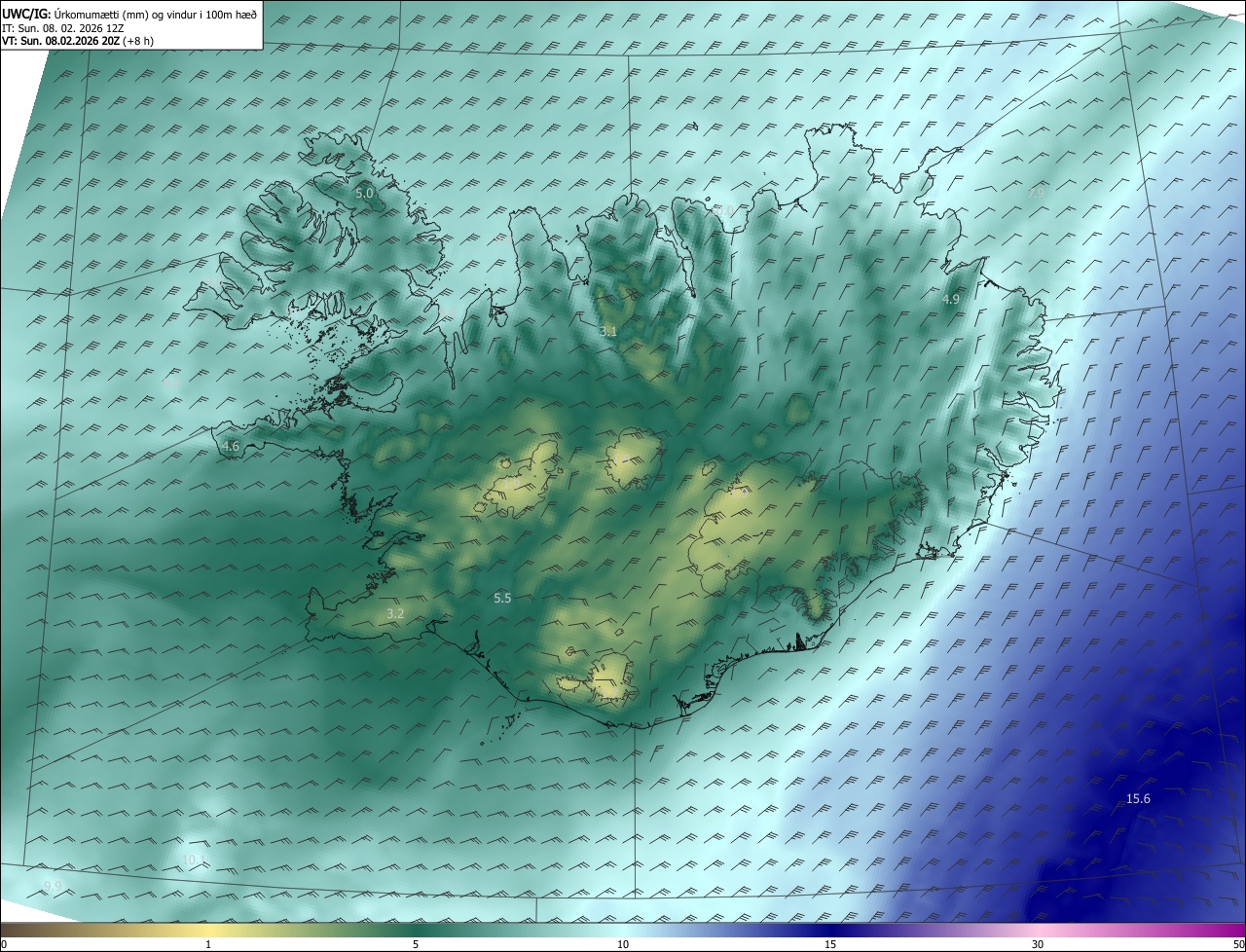Click the colour scale tick labelled 15
This screenshot has width=1246, height=952.
click(x=830, y=944)
